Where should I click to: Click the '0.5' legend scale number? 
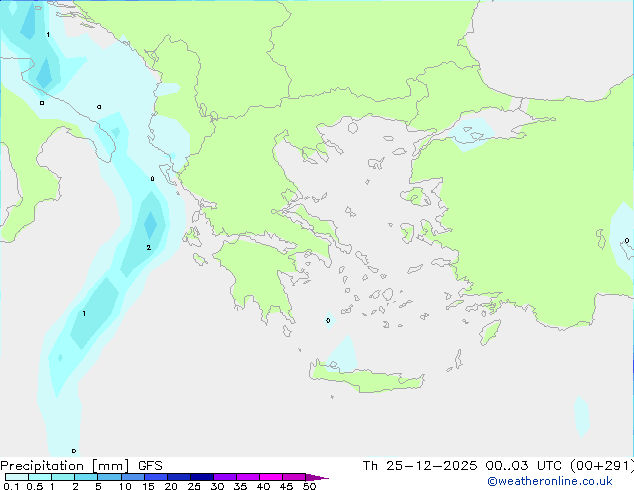click(x=35, y=486)
